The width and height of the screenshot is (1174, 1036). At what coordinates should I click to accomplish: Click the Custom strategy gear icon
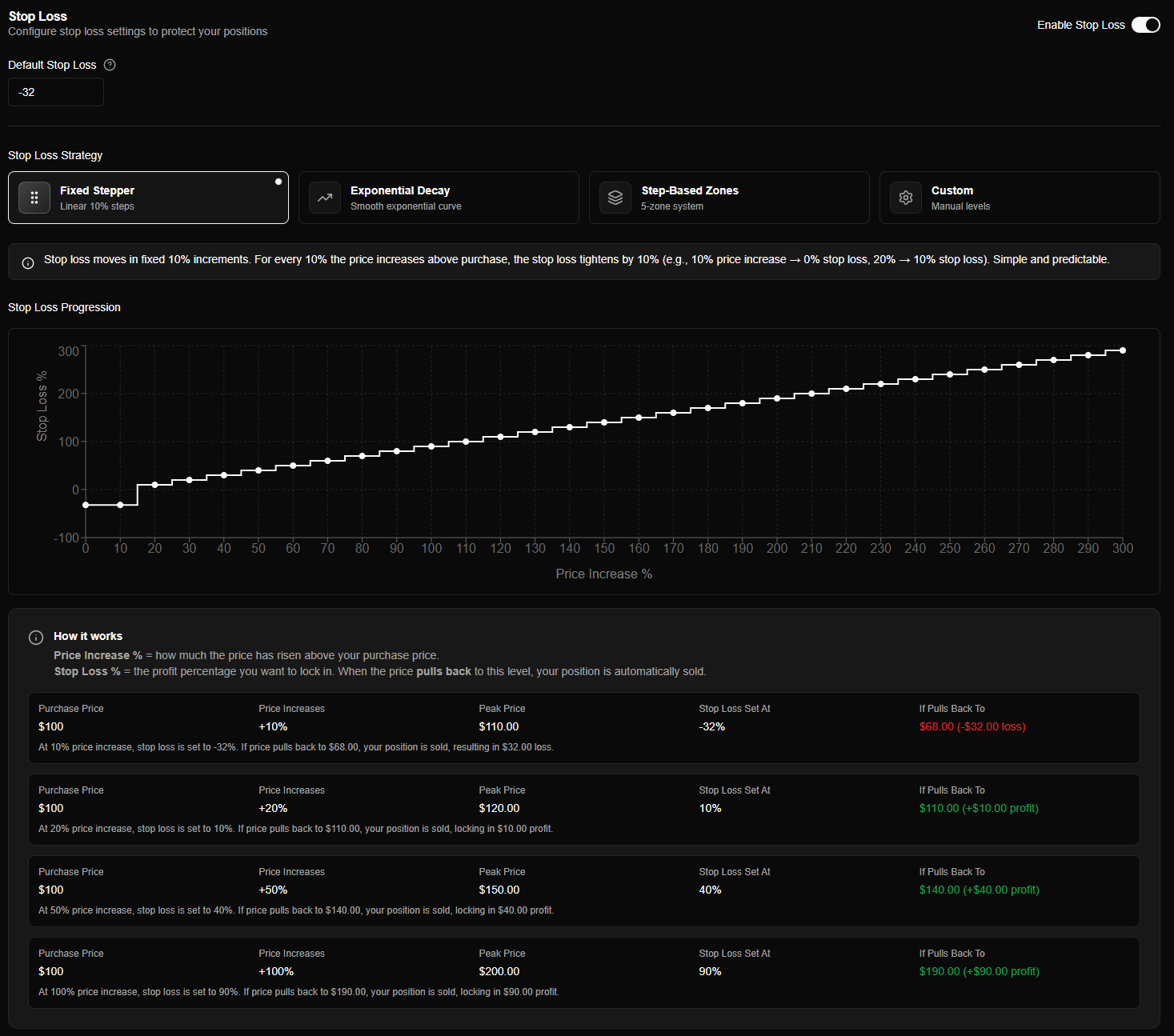[905, 198]
